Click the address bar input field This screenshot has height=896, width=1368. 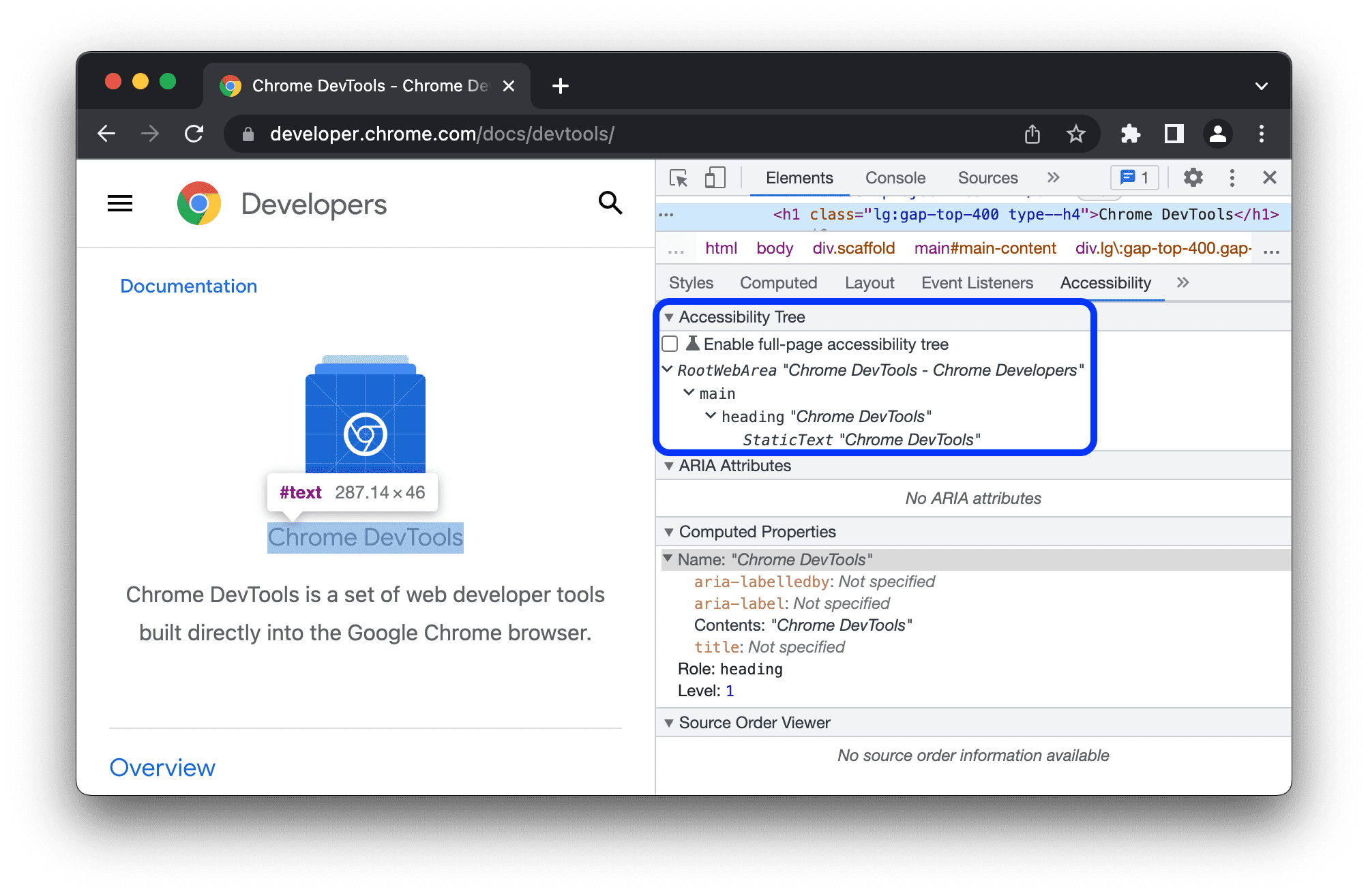pyautogui.click(x=584, y=132)
